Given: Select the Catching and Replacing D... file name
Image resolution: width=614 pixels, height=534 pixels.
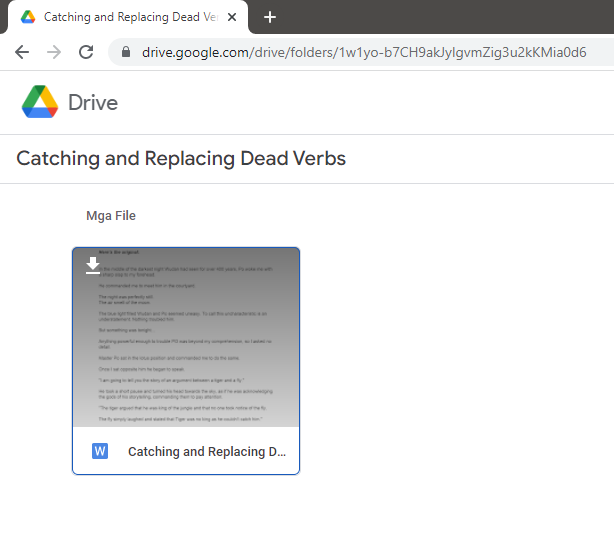Looking at the screenshot, I should 207,452.
